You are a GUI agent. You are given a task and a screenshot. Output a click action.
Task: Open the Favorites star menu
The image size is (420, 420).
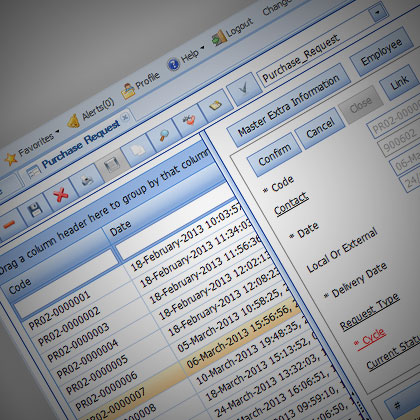pyautogui.click(x=10, y=159)
